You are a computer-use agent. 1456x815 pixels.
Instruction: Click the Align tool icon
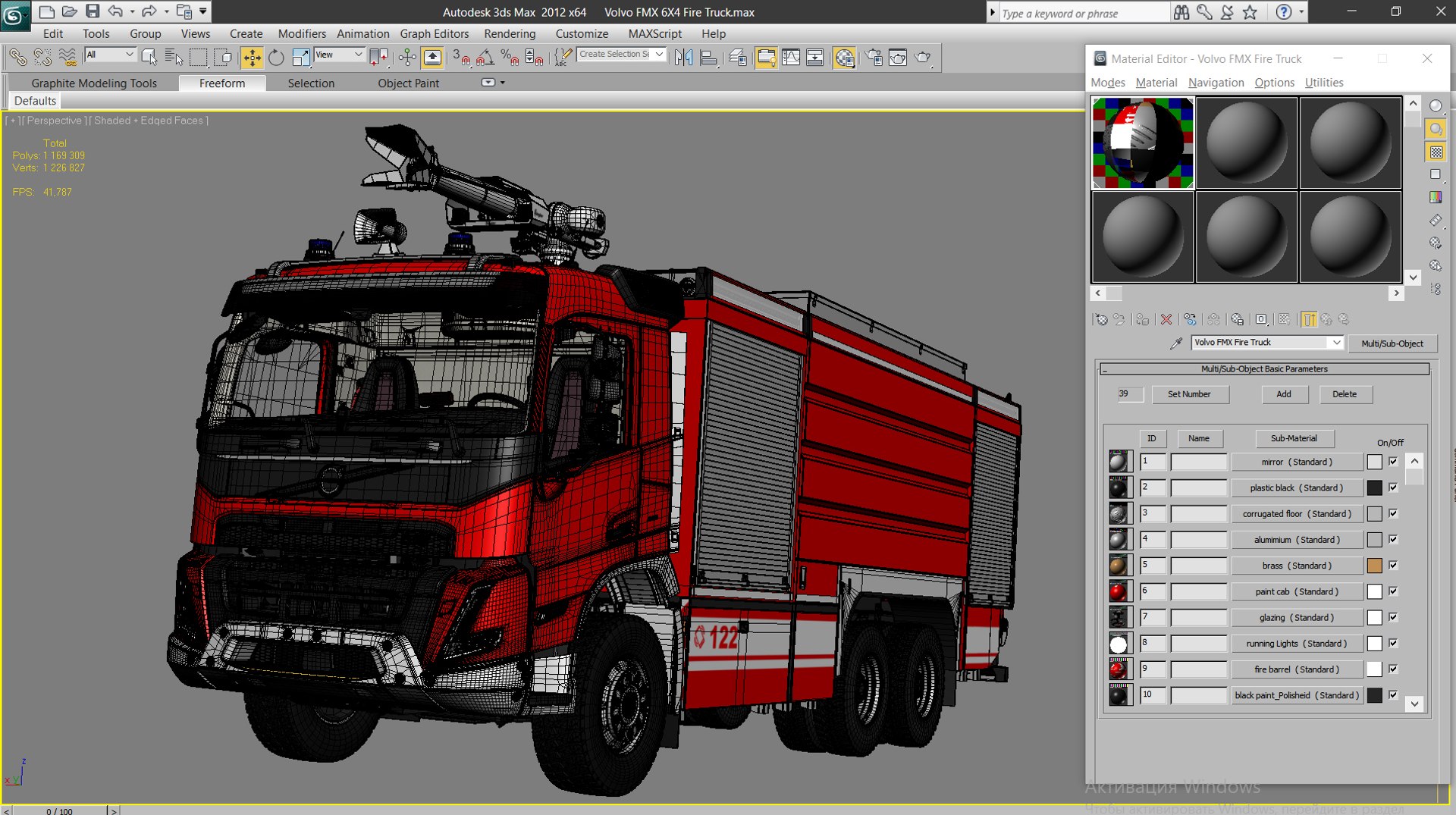(708, 58)
